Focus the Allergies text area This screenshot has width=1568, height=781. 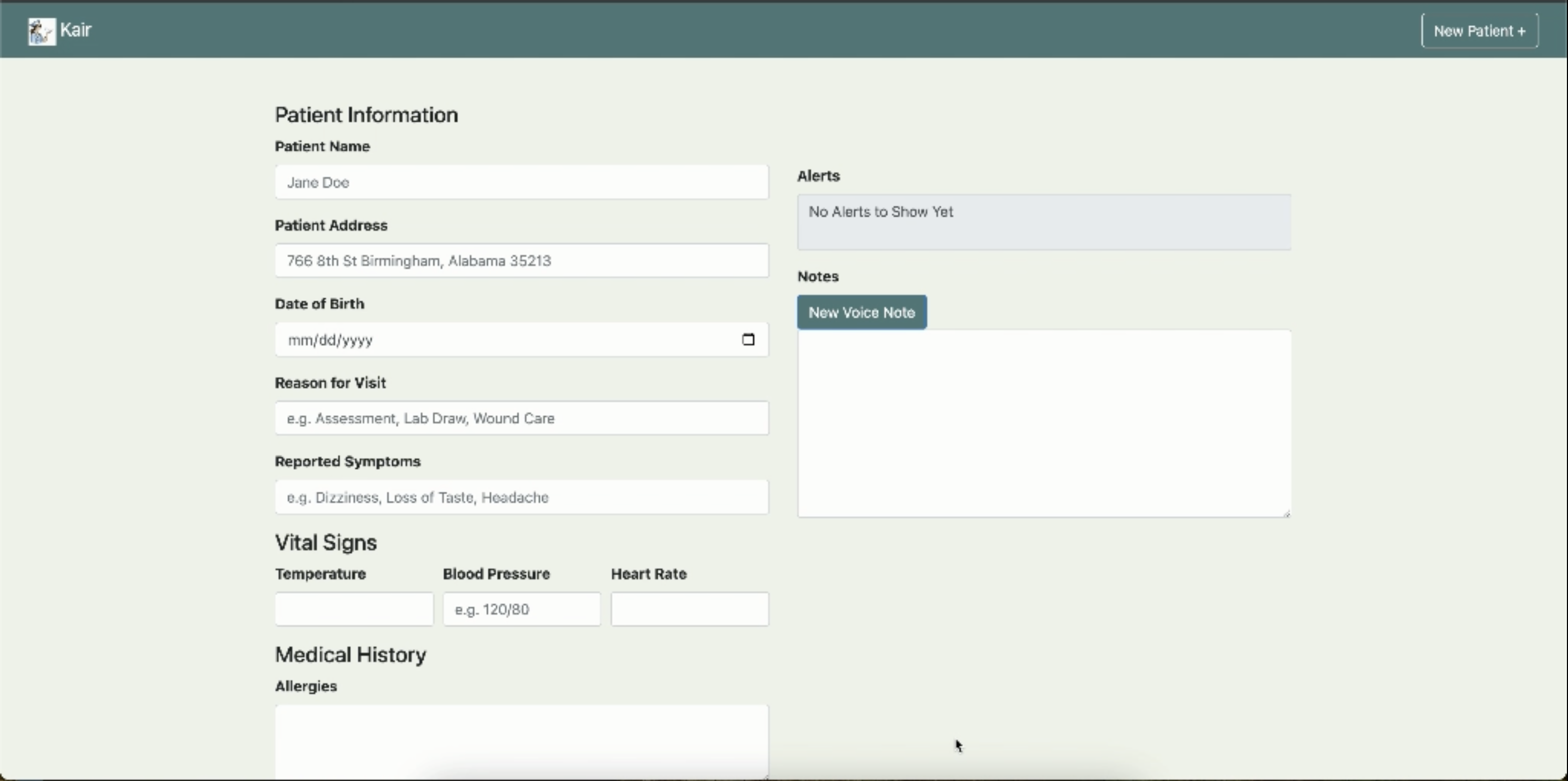pos(521,739)
